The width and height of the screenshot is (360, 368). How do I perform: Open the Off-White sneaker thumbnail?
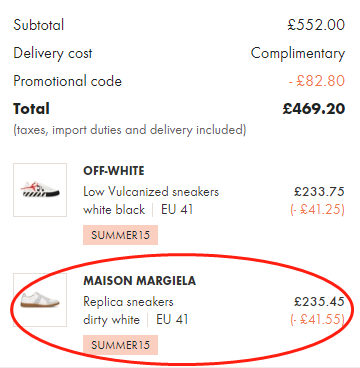[x=40, y=190]
